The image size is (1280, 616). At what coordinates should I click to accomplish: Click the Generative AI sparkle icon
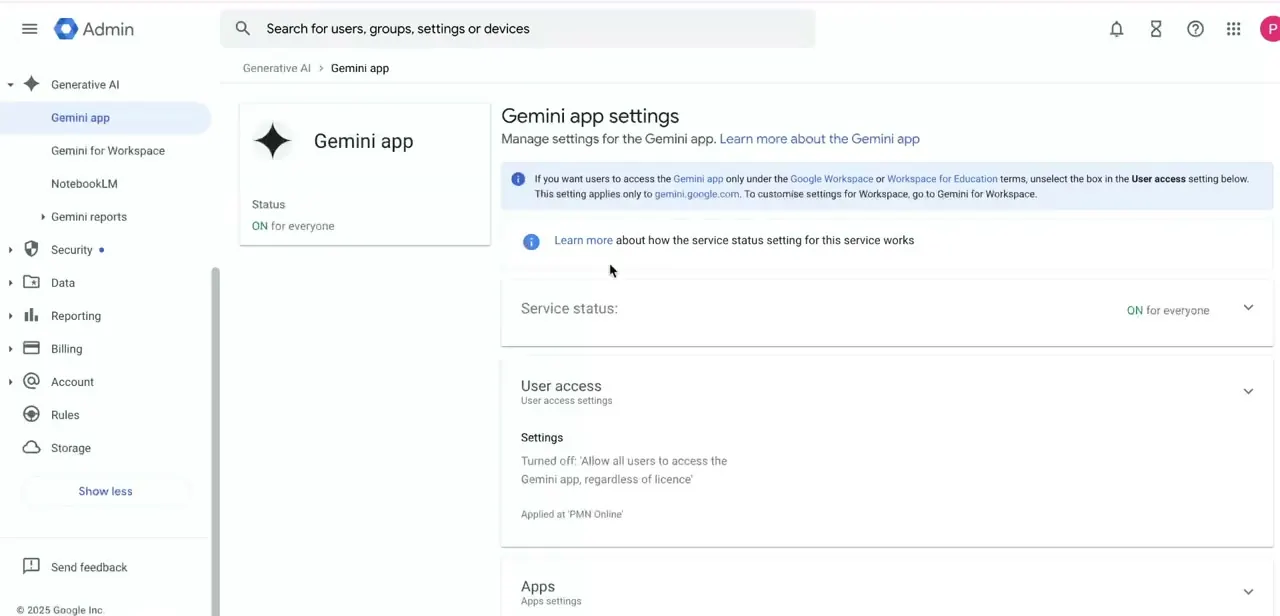pos(32,84)
